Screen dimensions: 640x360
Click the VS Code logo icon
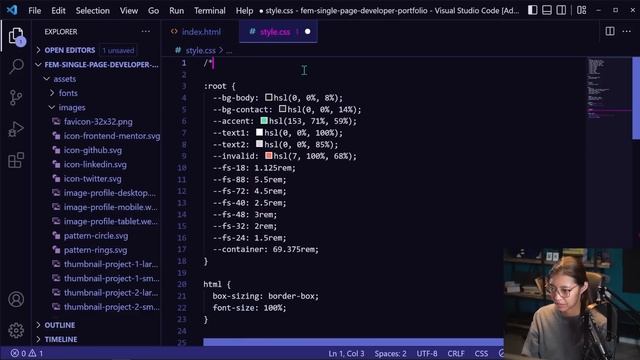click(12, 10)
